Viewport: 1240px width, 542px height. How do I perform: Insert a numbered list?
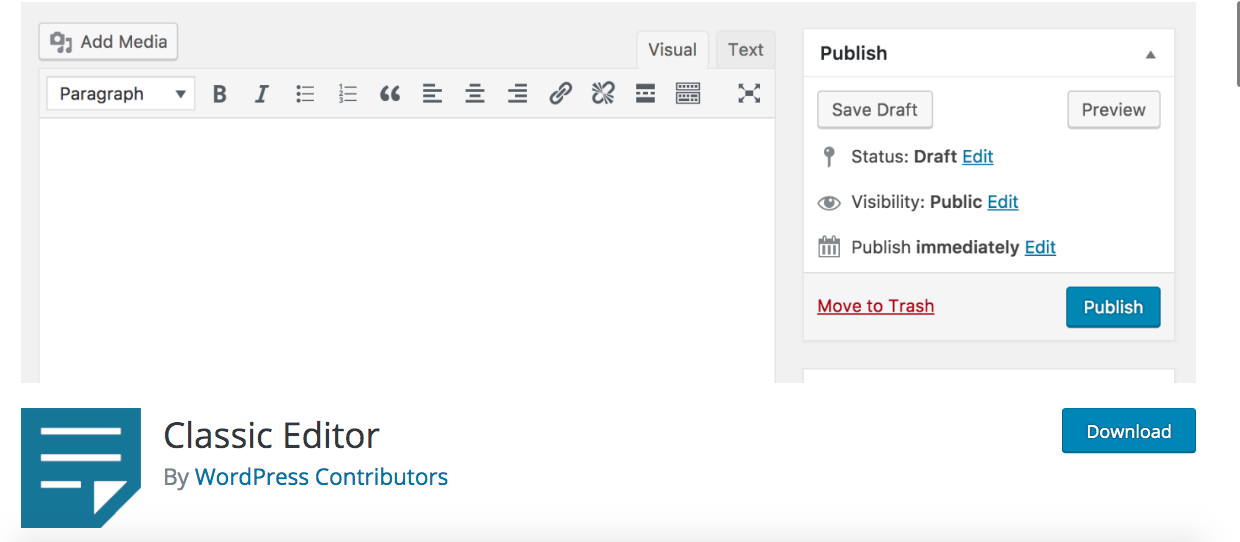tap(347, 94)
